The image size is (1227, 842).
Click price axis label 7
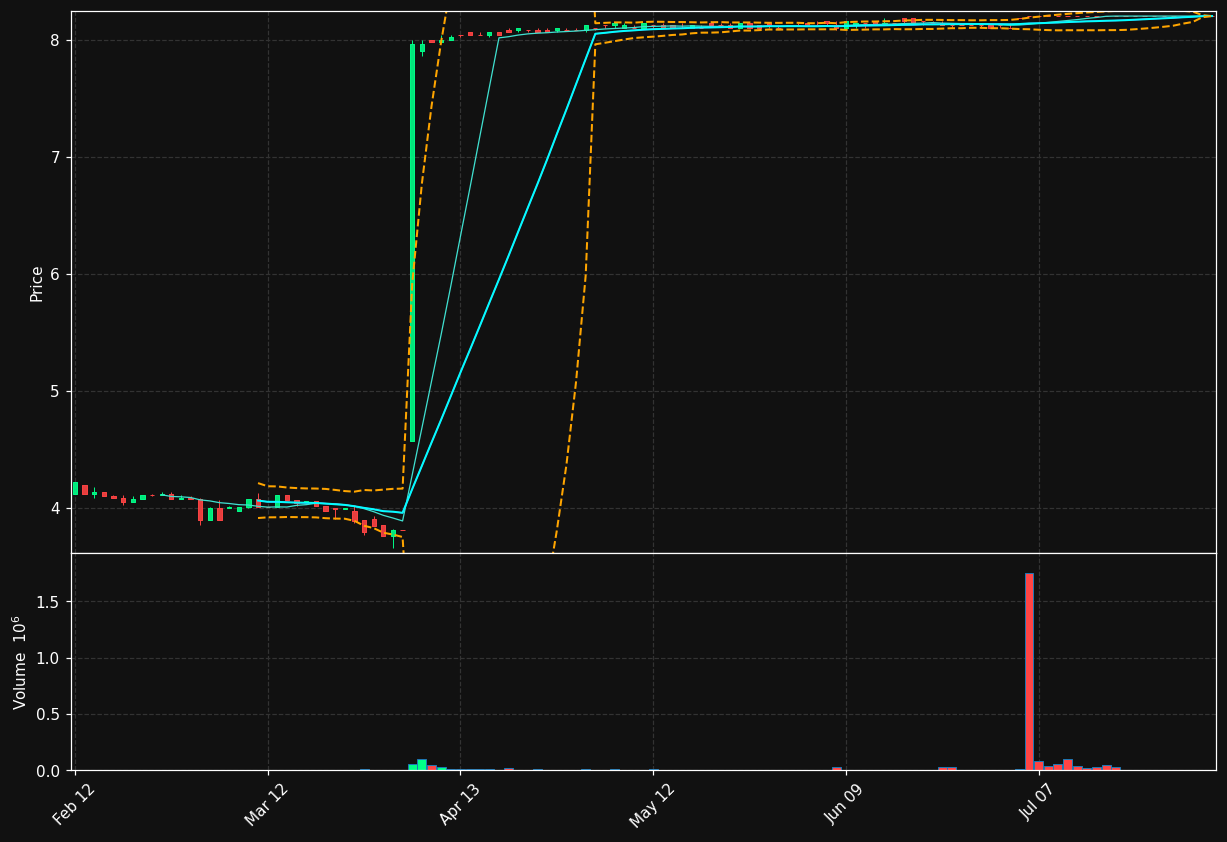(x=55, y=157)
